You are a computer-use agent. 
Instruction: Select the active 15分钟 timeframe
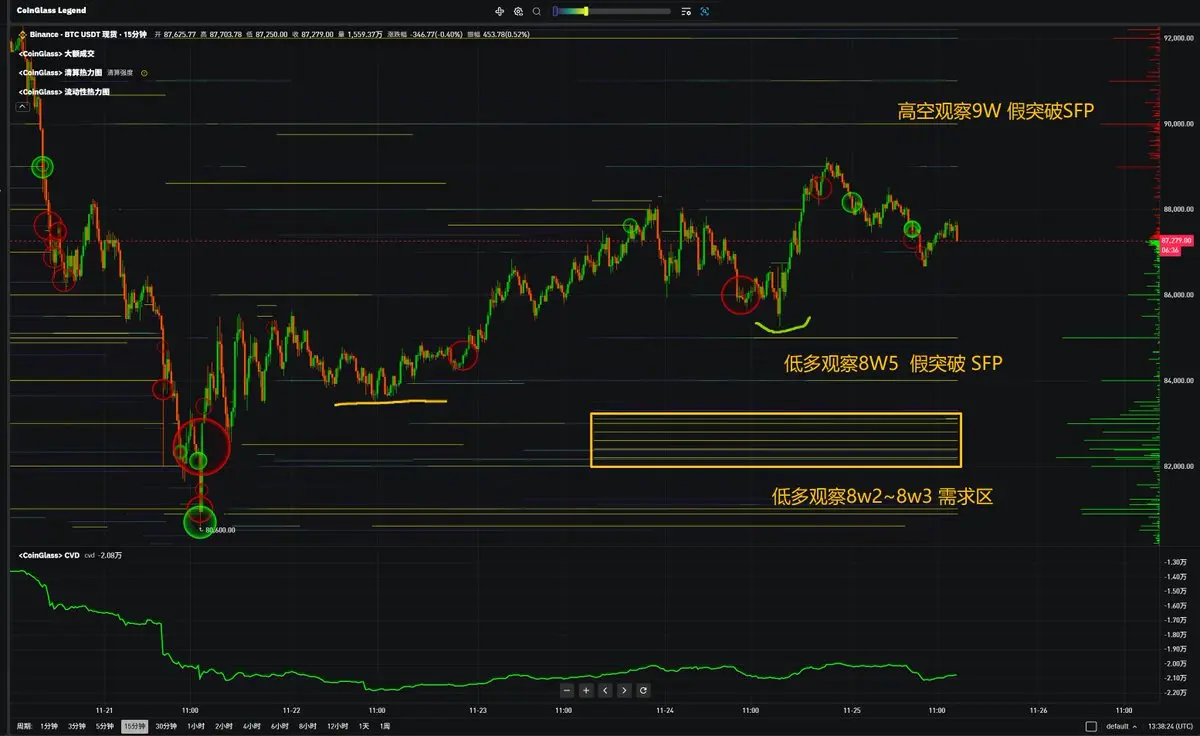click(135, 726)
